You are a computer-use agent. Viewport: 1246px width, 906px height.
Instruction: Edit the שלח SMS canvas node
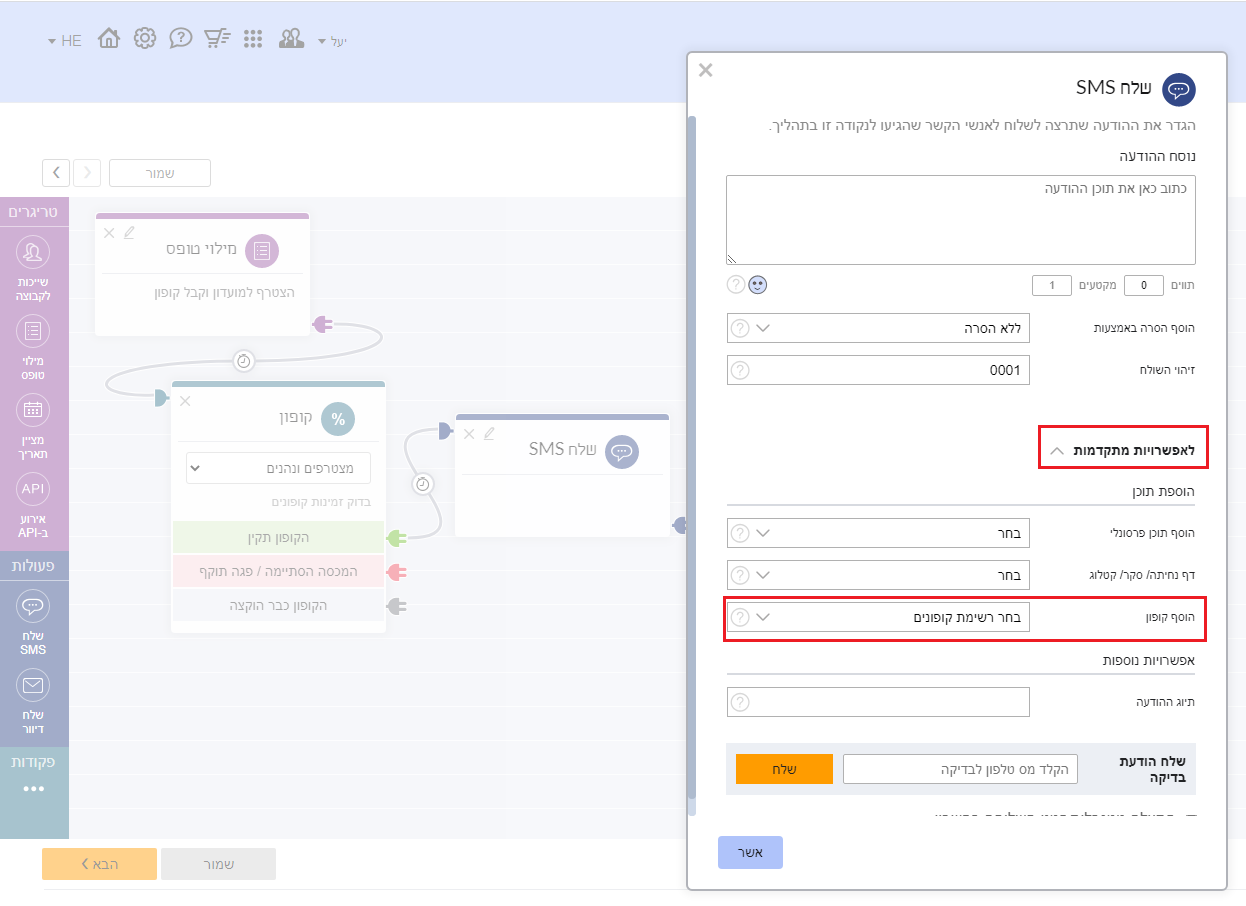489,433
